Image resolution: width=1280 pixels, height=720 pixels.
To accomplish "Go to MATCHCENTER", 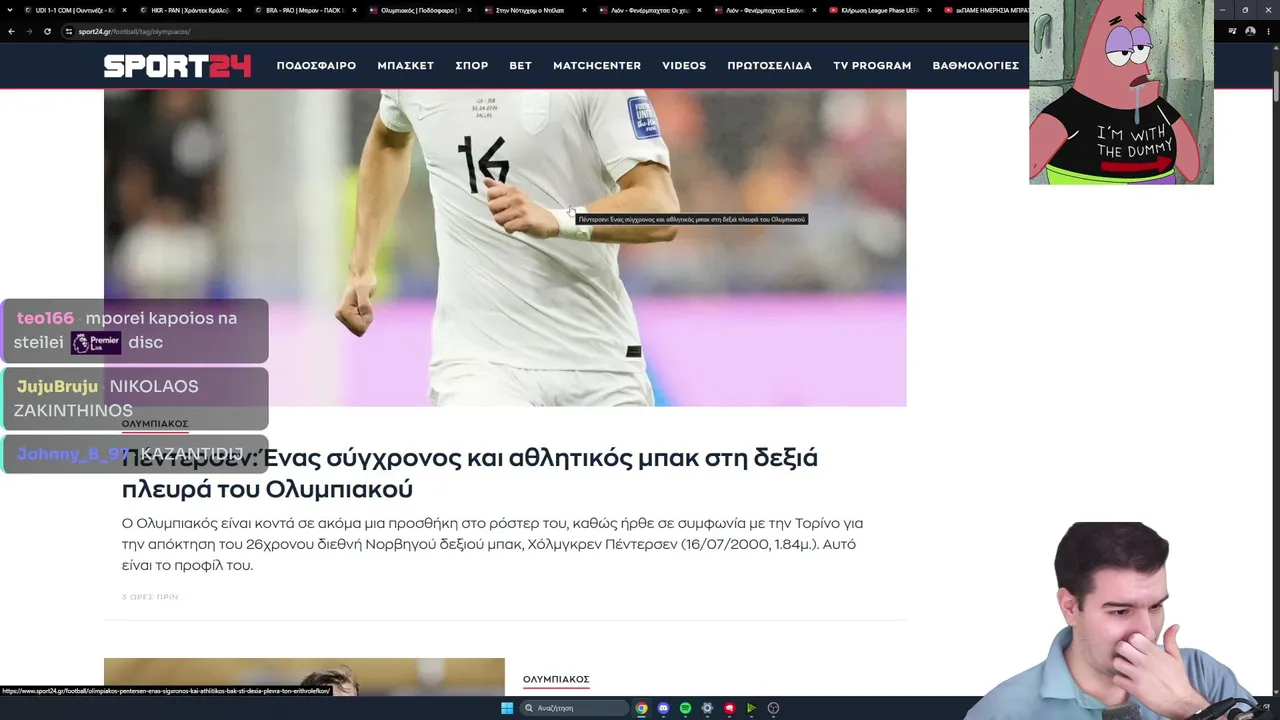I will tap(597, 66).
